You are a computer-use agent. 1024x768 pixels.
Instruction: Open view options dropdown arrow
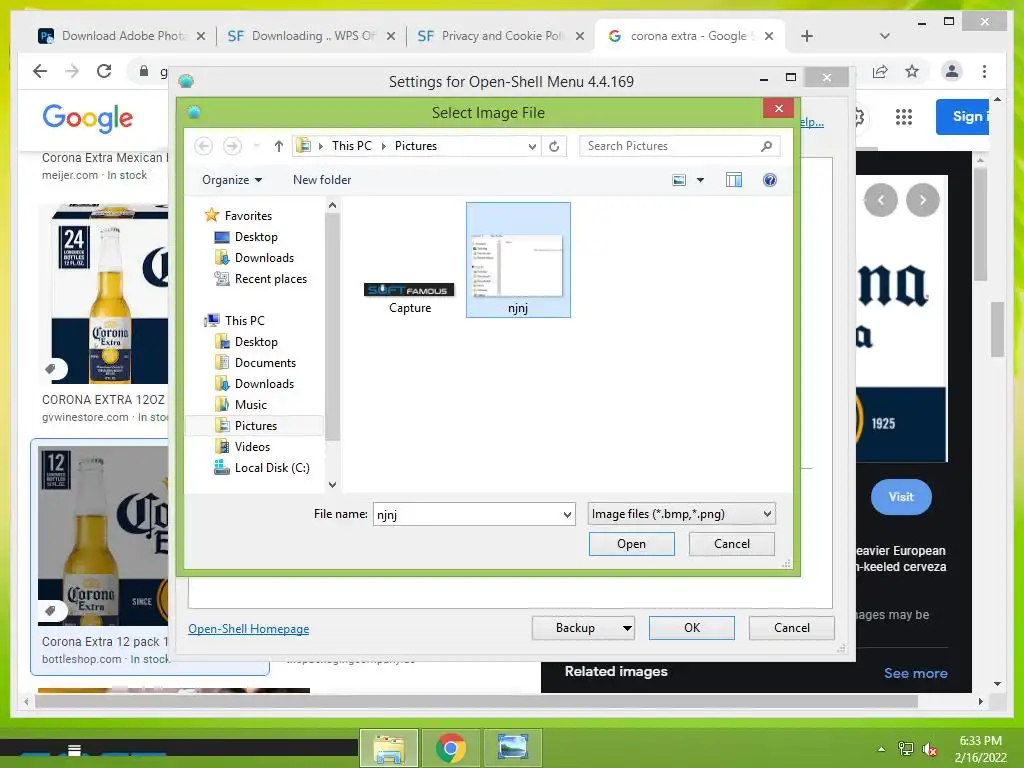pos(700,180)
